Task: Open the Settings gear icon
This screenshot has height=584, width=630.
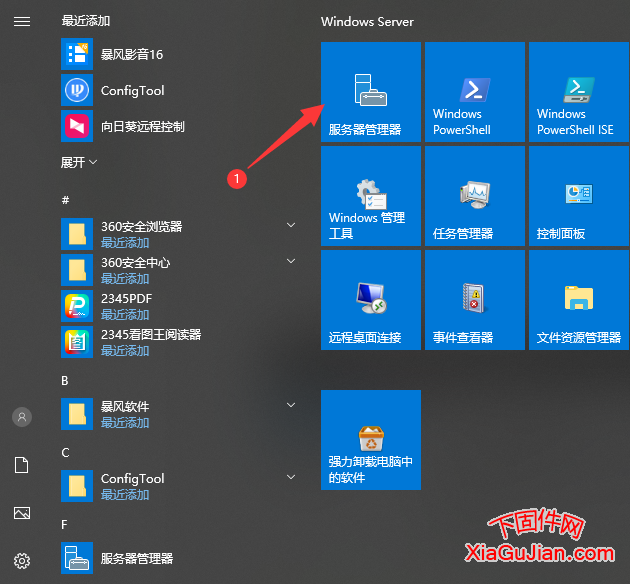Action: pyautogui.click(x=22, y=561)
